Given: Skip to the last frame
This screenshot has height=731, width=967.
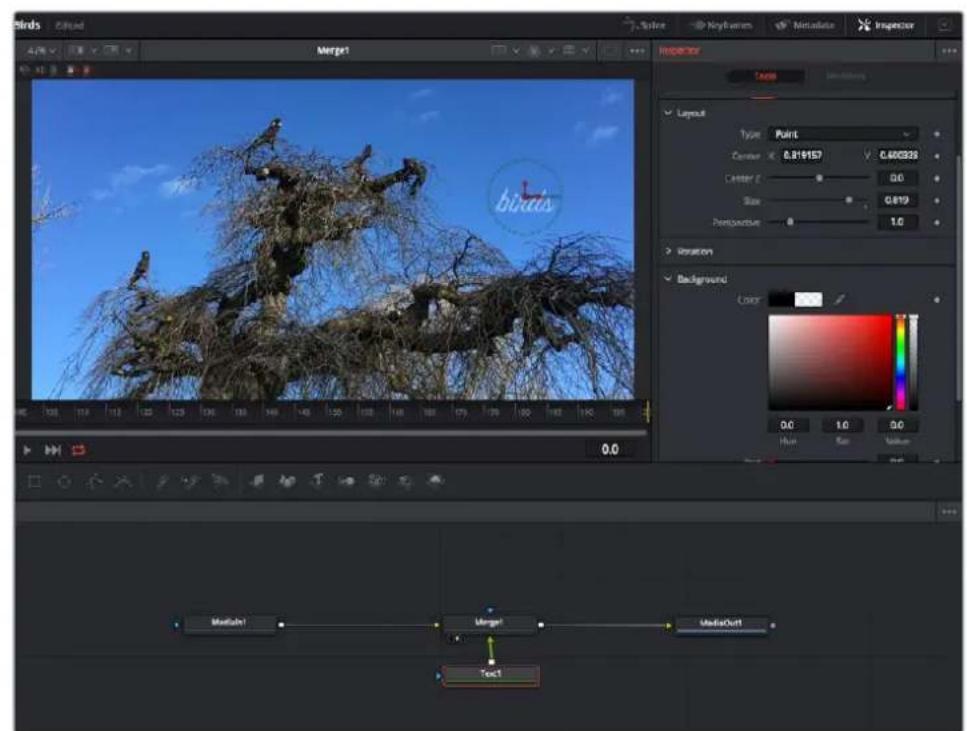Looking at the screenshot, I should tap(53, 450).
